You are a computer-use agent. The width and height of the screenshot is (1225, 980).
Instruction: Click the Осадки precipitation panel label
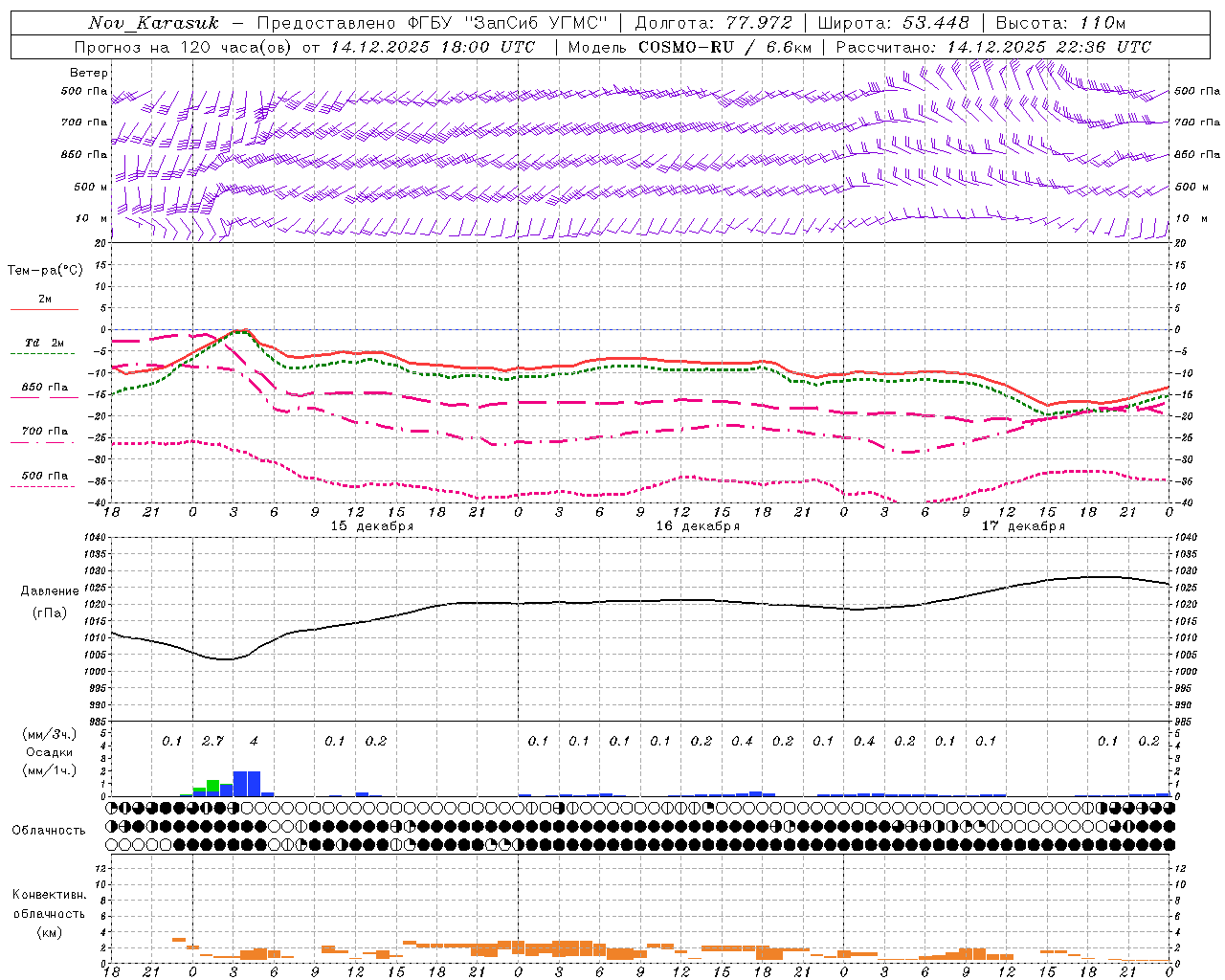tap(49, 752)
